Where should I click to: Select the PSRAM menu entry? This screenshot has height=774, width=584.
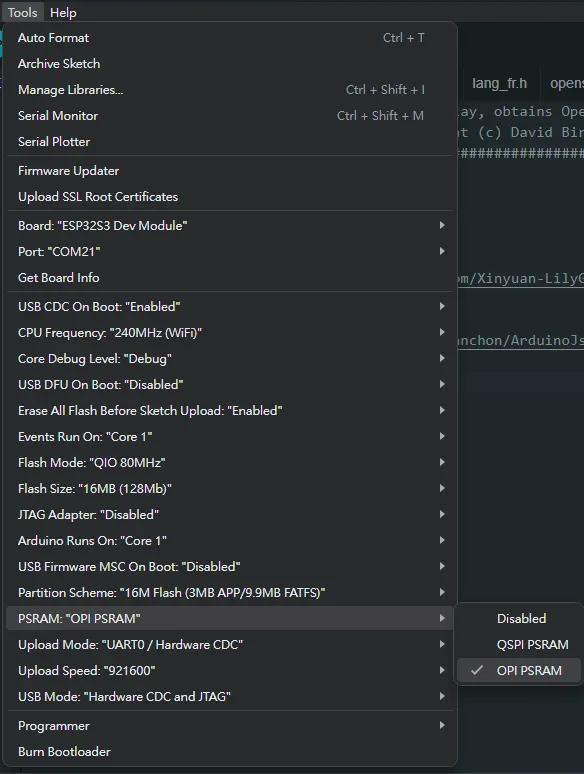click(230, 619)
